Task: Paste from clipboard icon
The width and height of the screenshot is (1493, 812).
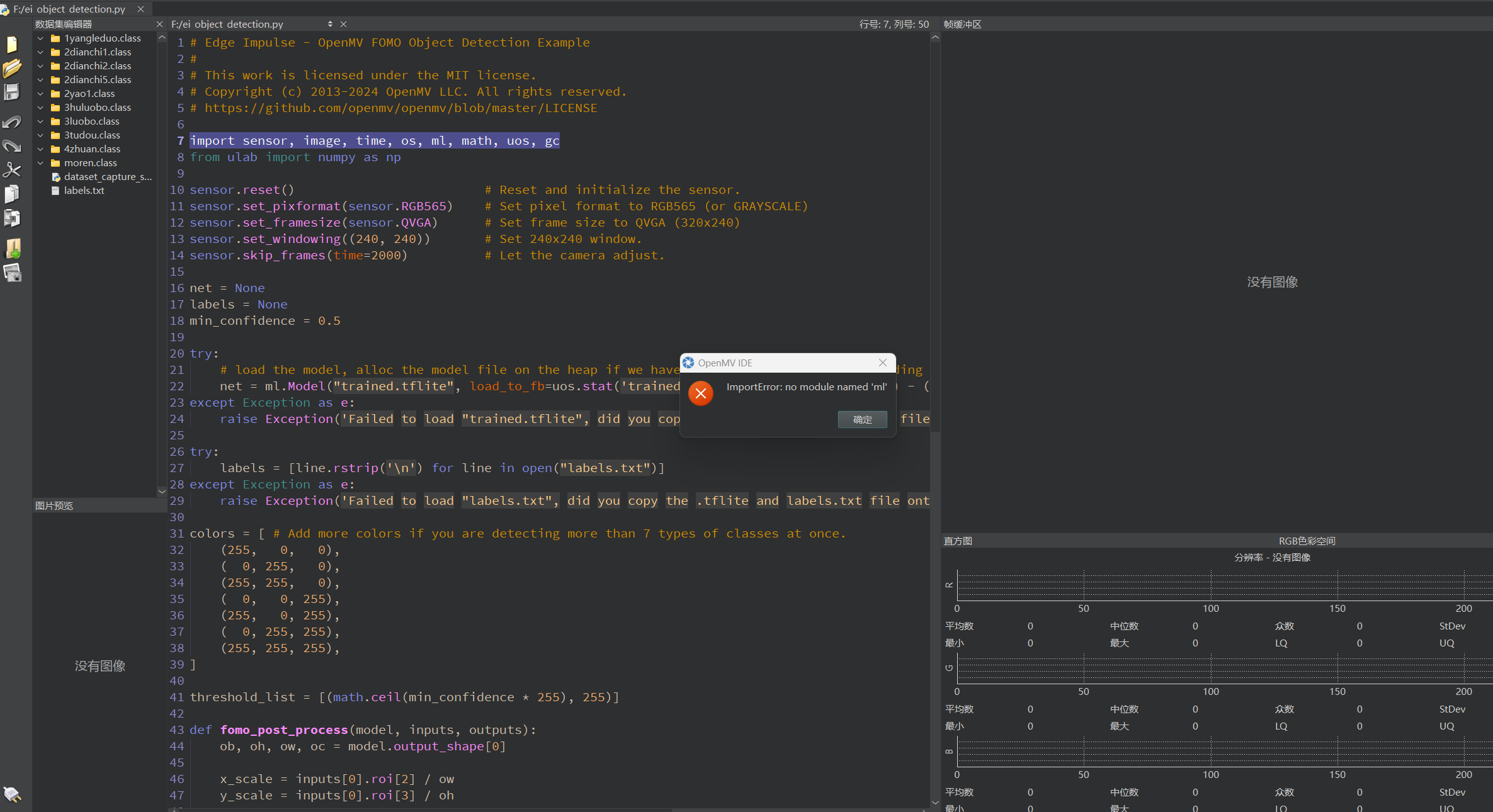Action: pyautogui.click(x=12, y=218)
